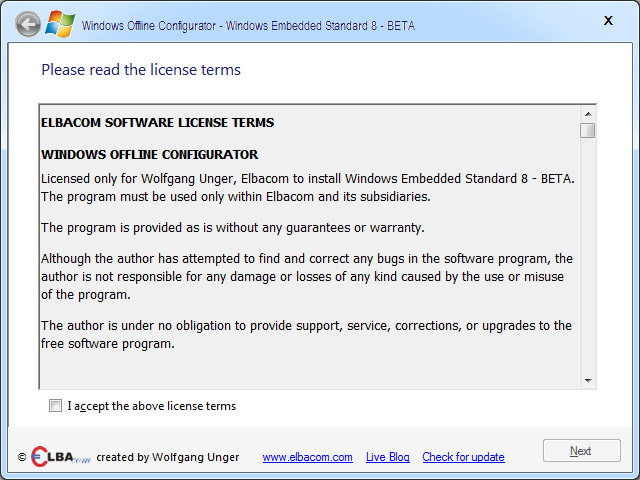The image size is (640, 480).
Task: Click 'Please read the license terms' title
Action: click(141, 70)
